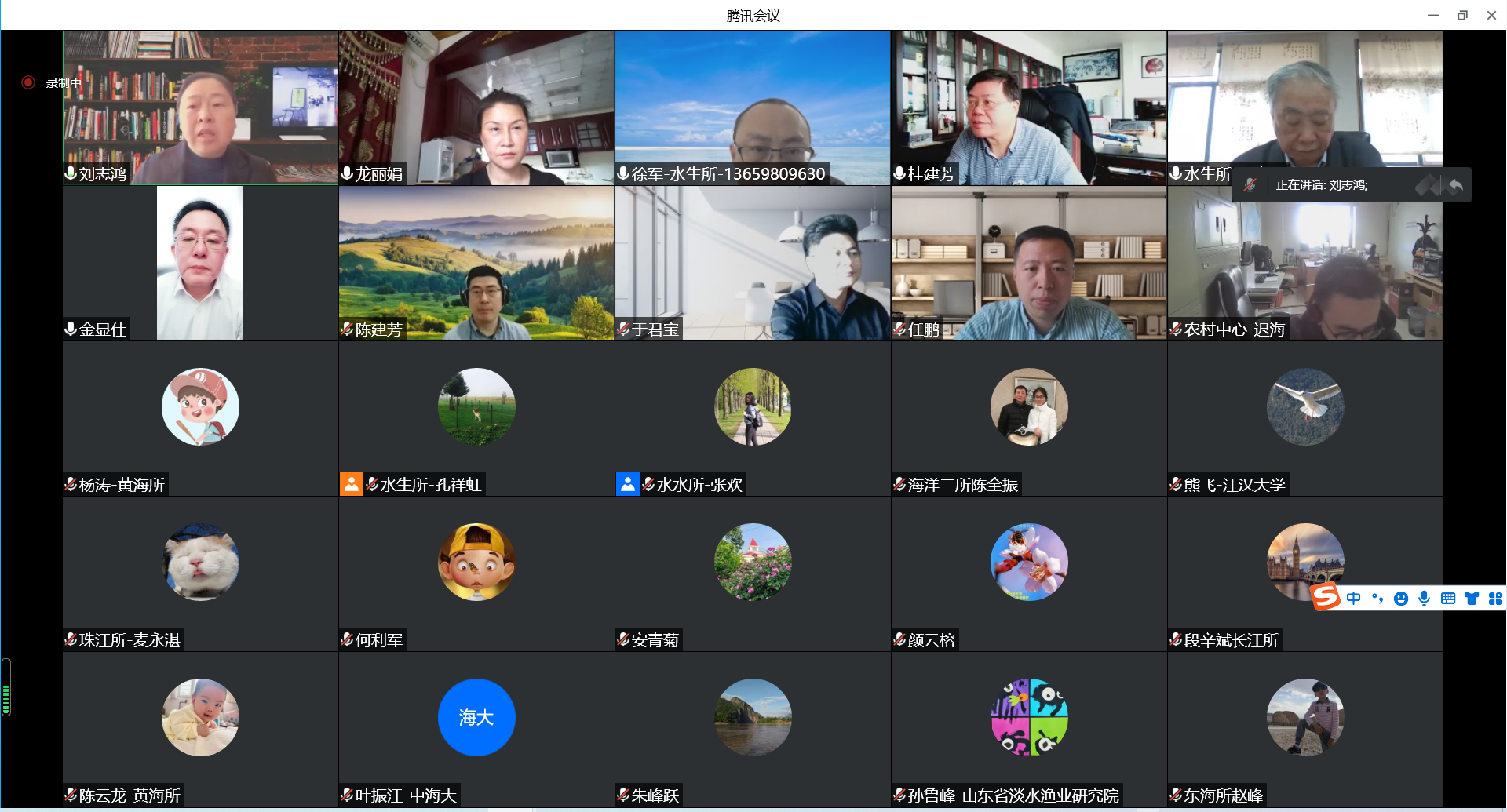The image size is (1507, 812).
Task: Click the 金显仕 name label
Action: click(x=102, y=330)
